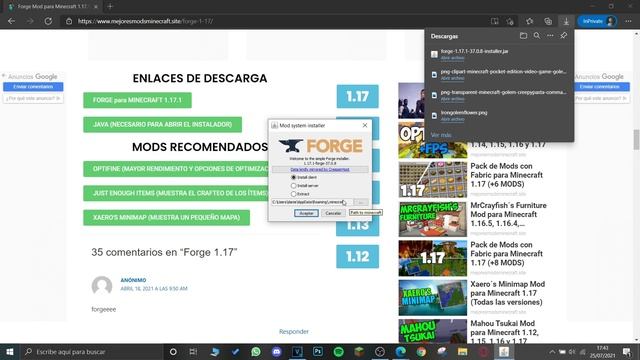The height and width of the screenshot is (360, 640).
Task: Go back to previous page
Action: coord(11,21)
